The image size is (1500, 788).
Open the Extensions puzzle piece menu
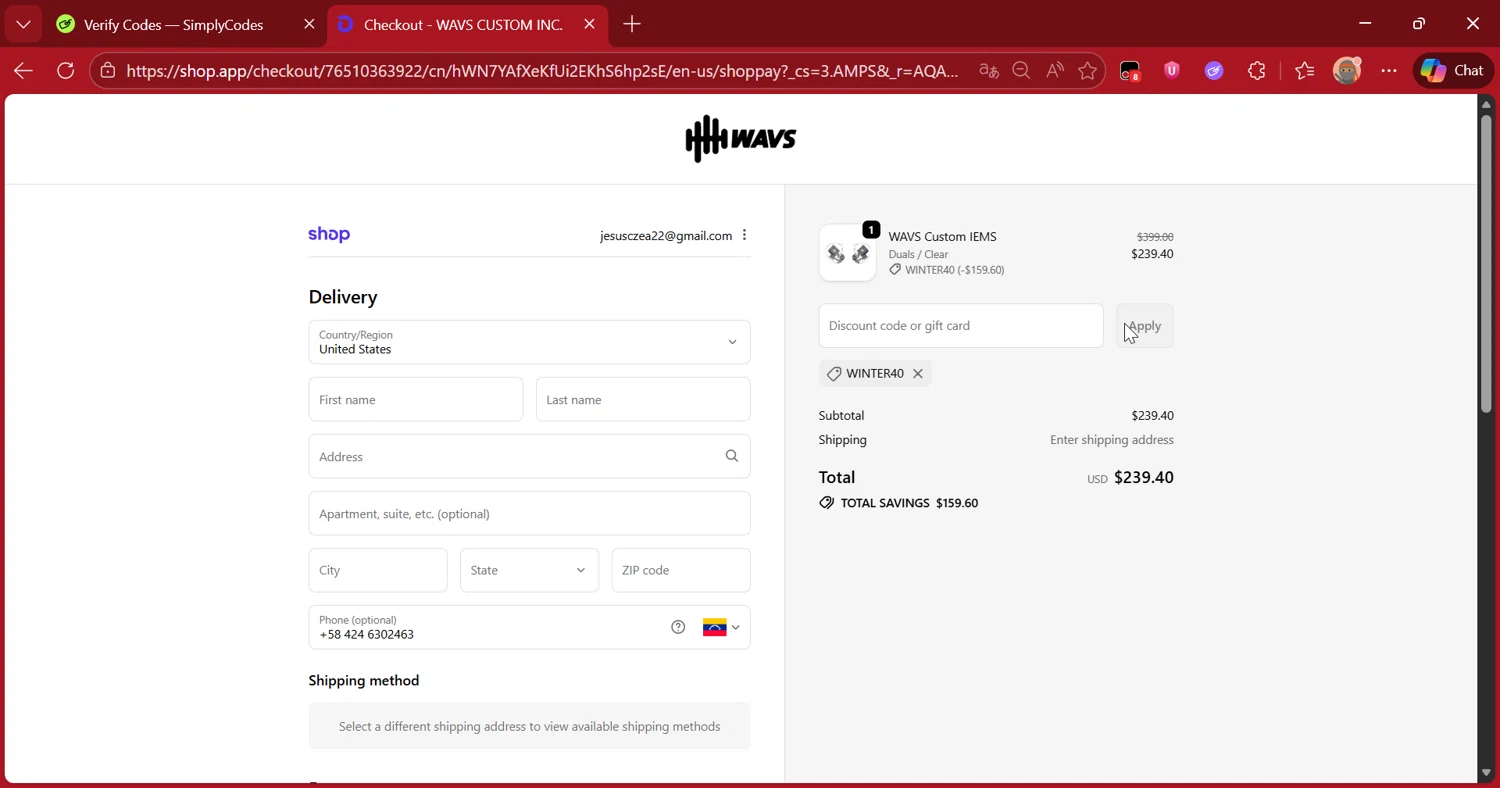(x=1257, y=71)
